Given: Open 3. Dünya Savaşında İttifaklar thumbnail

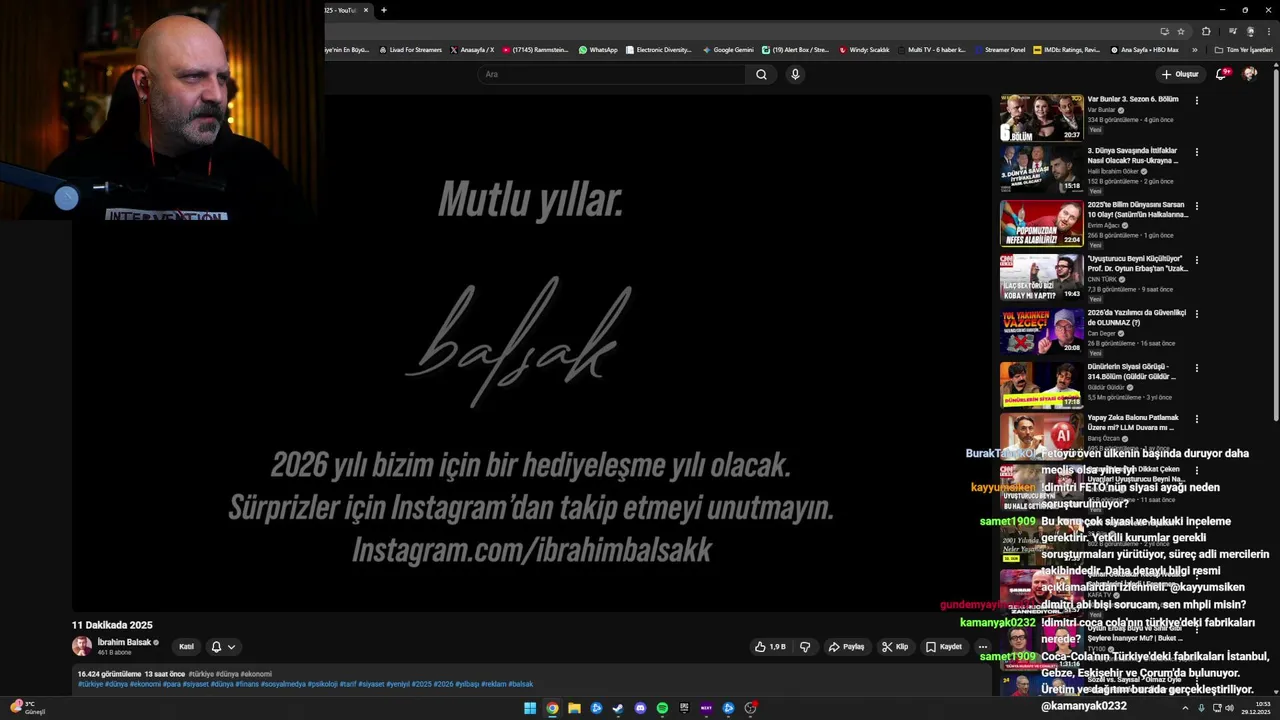Looking at the screenshot, I should pyautogui.click(x=1042, y=170).
